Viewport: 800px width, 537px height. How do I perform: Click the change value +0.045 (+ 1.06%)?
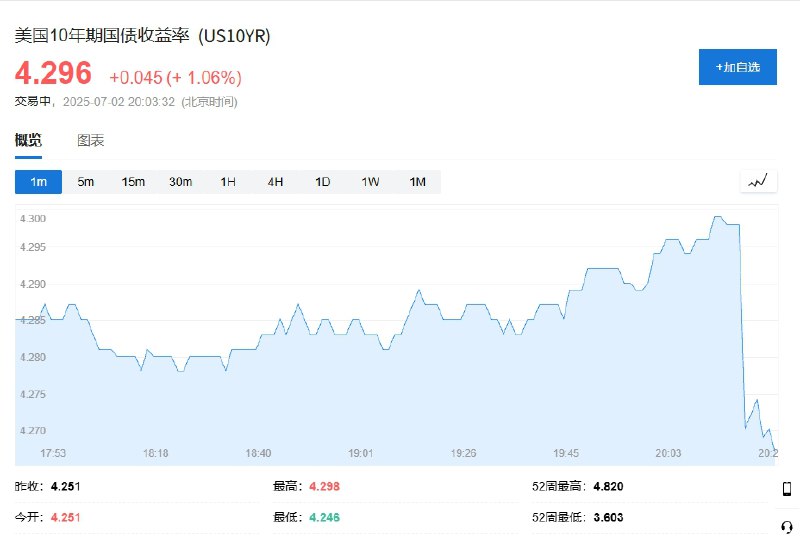click(x=176, y=78)
